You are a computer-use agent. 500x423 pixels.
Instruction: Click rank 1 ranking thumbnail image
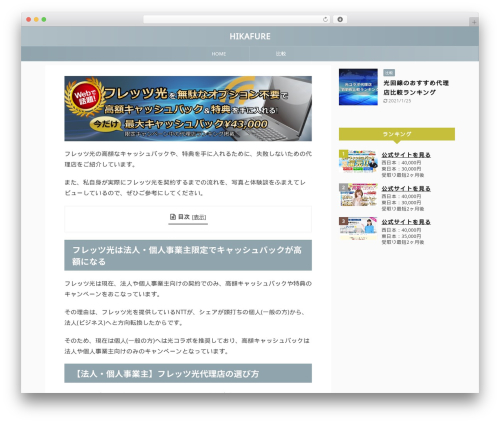(x=358, y=161)
